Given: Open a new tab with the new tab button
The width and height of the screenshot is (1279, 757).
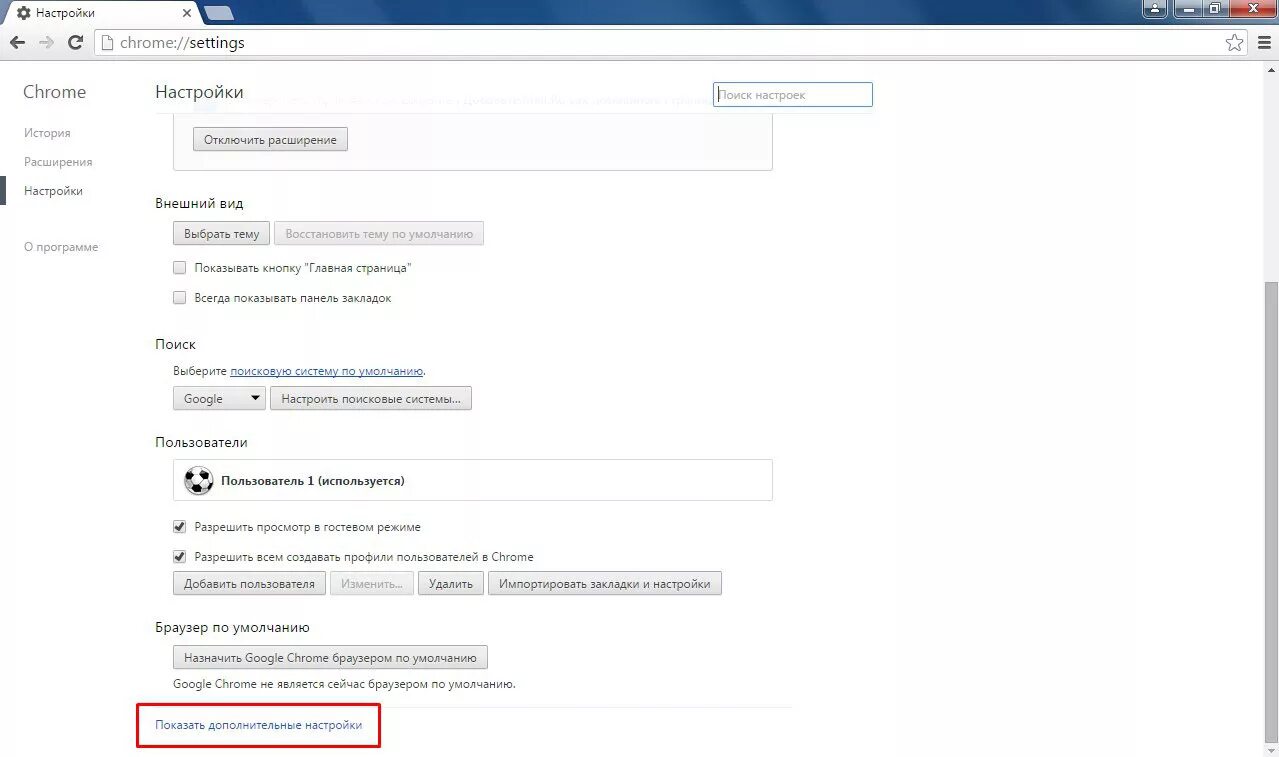Looking at the screenshot, I should click(219, 13).
